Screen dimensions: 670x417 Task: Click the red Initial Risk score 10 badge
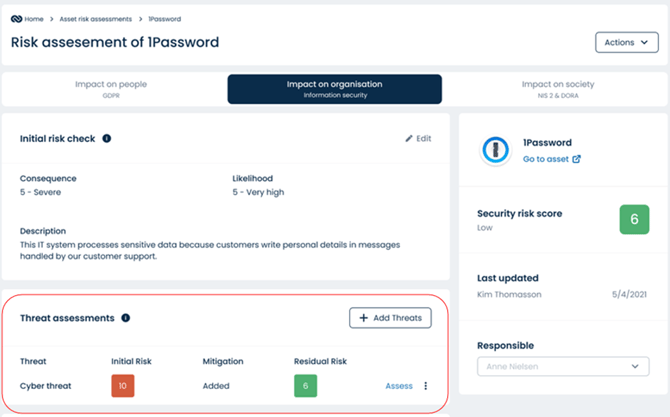pos(123,386)
